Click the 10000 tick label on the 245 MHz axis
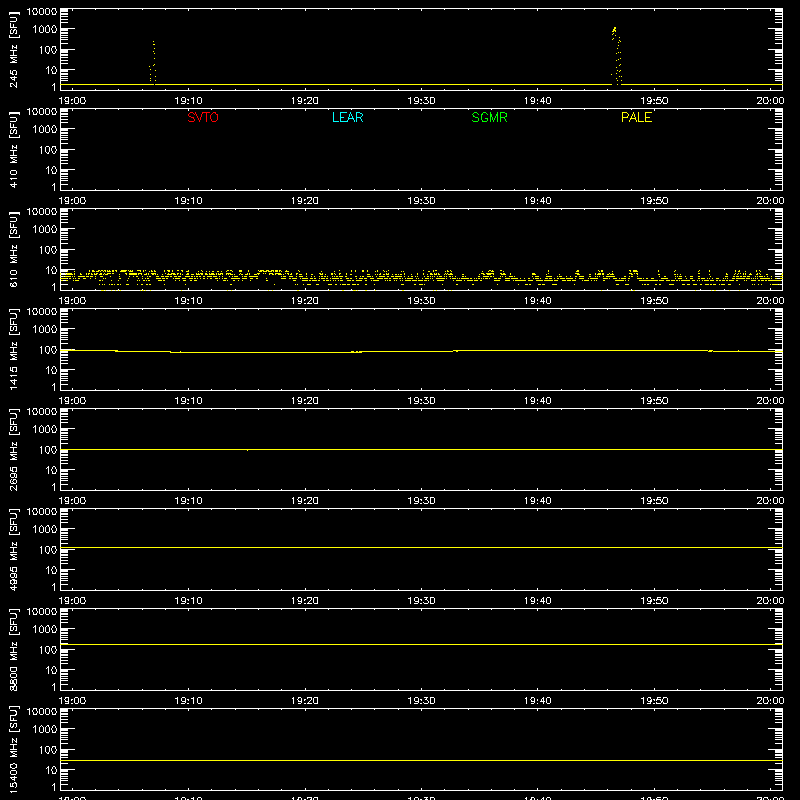The width and height of the screenshot is (800, 800). coord(42,12)
